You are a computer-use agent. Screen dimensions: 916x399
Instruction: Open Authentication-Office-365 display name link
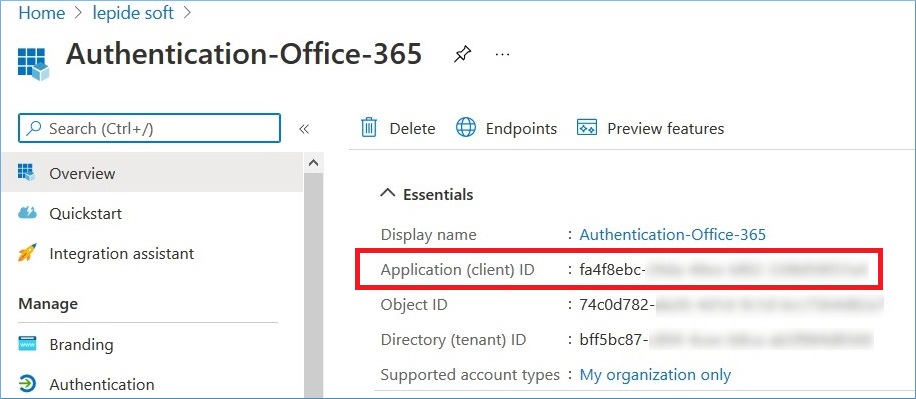(x=672, y=234)
